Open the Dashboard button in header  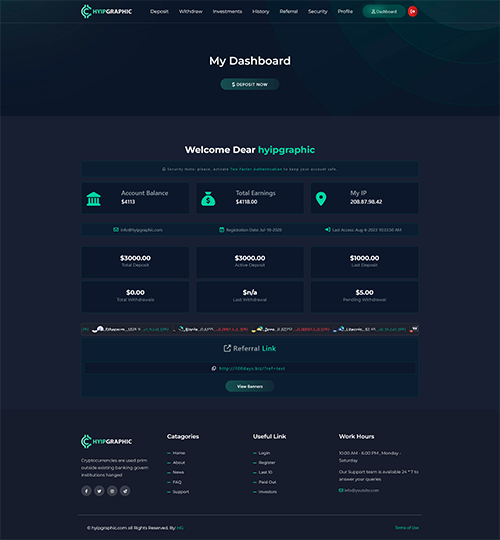pos(384,11)
